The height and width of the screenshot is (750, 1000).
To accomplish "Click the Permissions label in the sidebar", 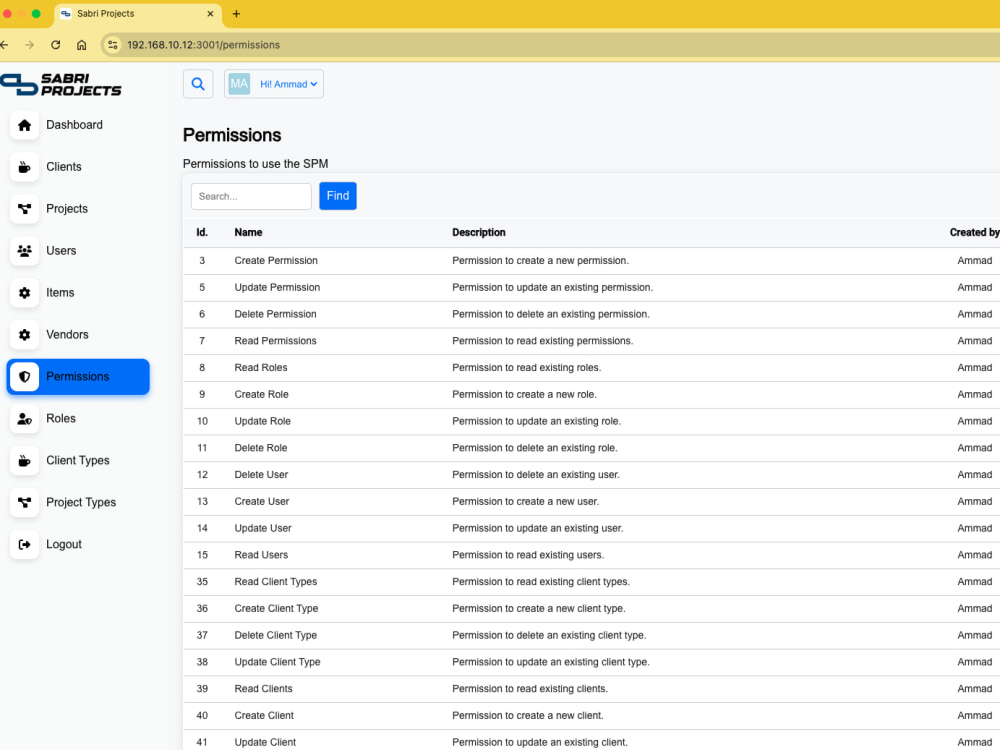I will (77, 377).
